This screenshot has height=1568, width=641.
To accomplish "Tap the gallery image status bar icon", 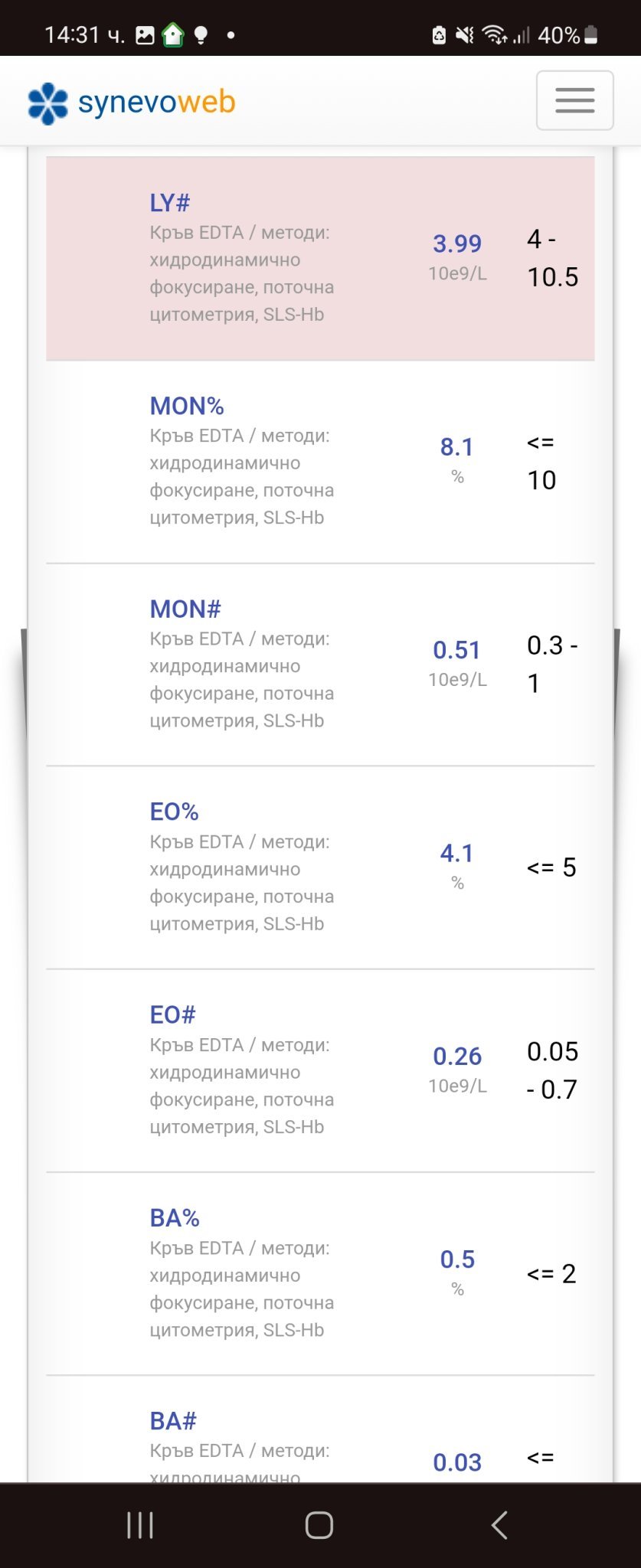I will (145, 35).
